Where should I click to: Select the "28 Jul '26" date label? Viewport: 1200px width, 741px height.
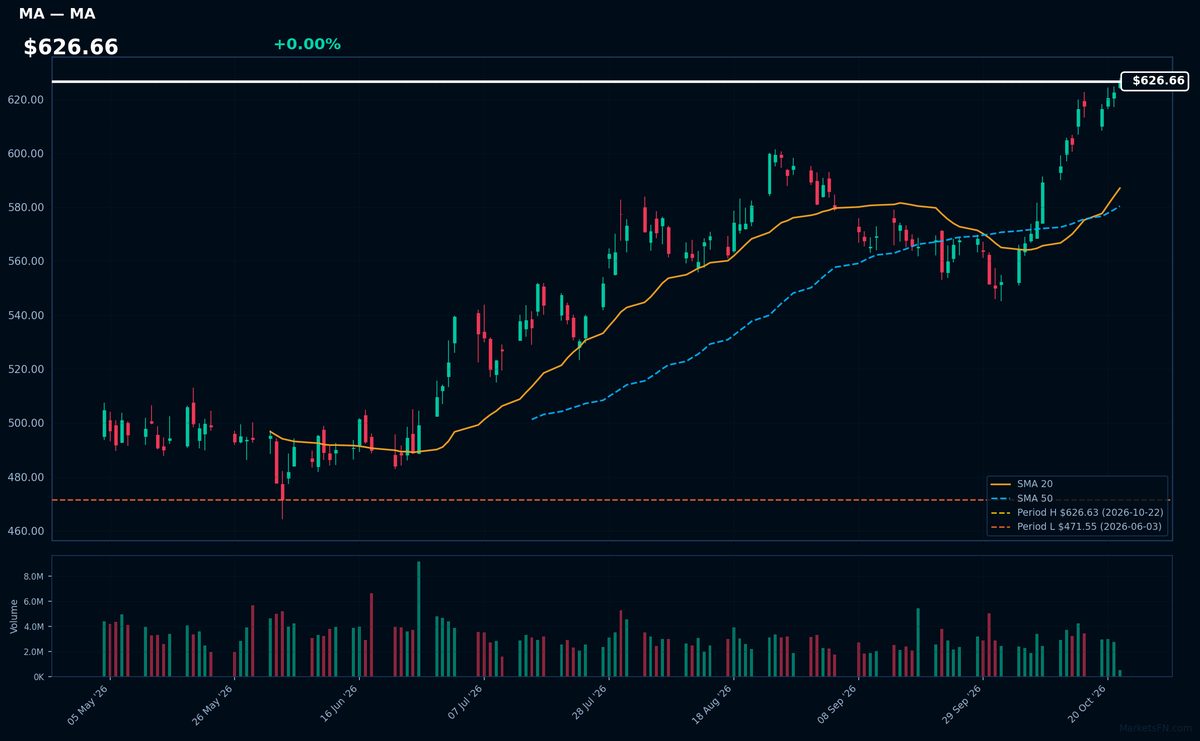pos(587,703)
